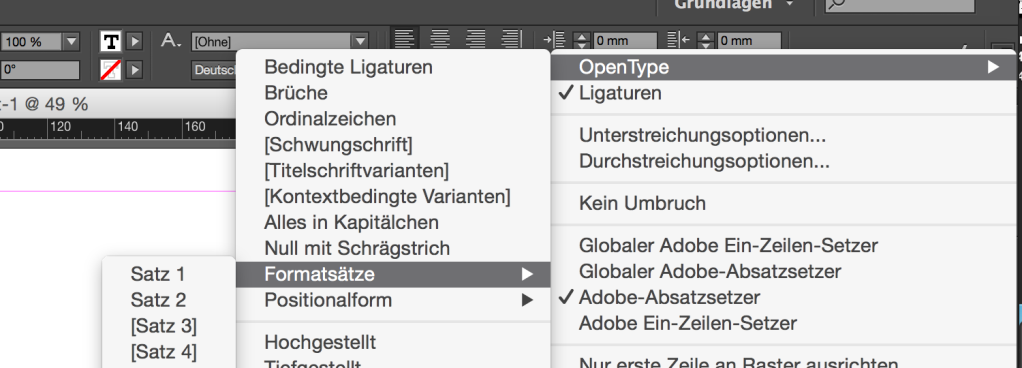Click the character style A. icon
Screen dimensions: 1022x368
[x=171, y=41]
